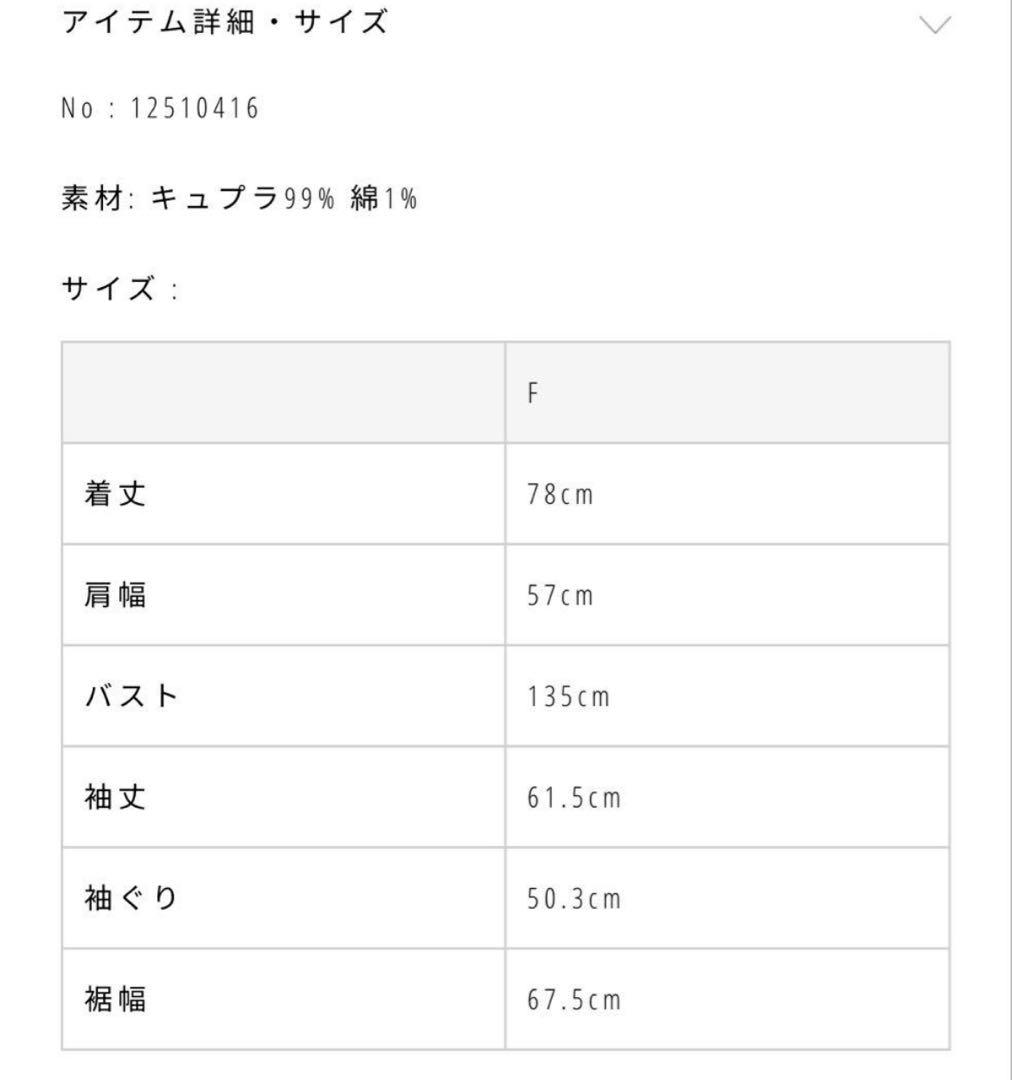The width and height of the screenshot is (1012, 1080).
Task: Click the empty top-left table header cell
Action: 283,393
